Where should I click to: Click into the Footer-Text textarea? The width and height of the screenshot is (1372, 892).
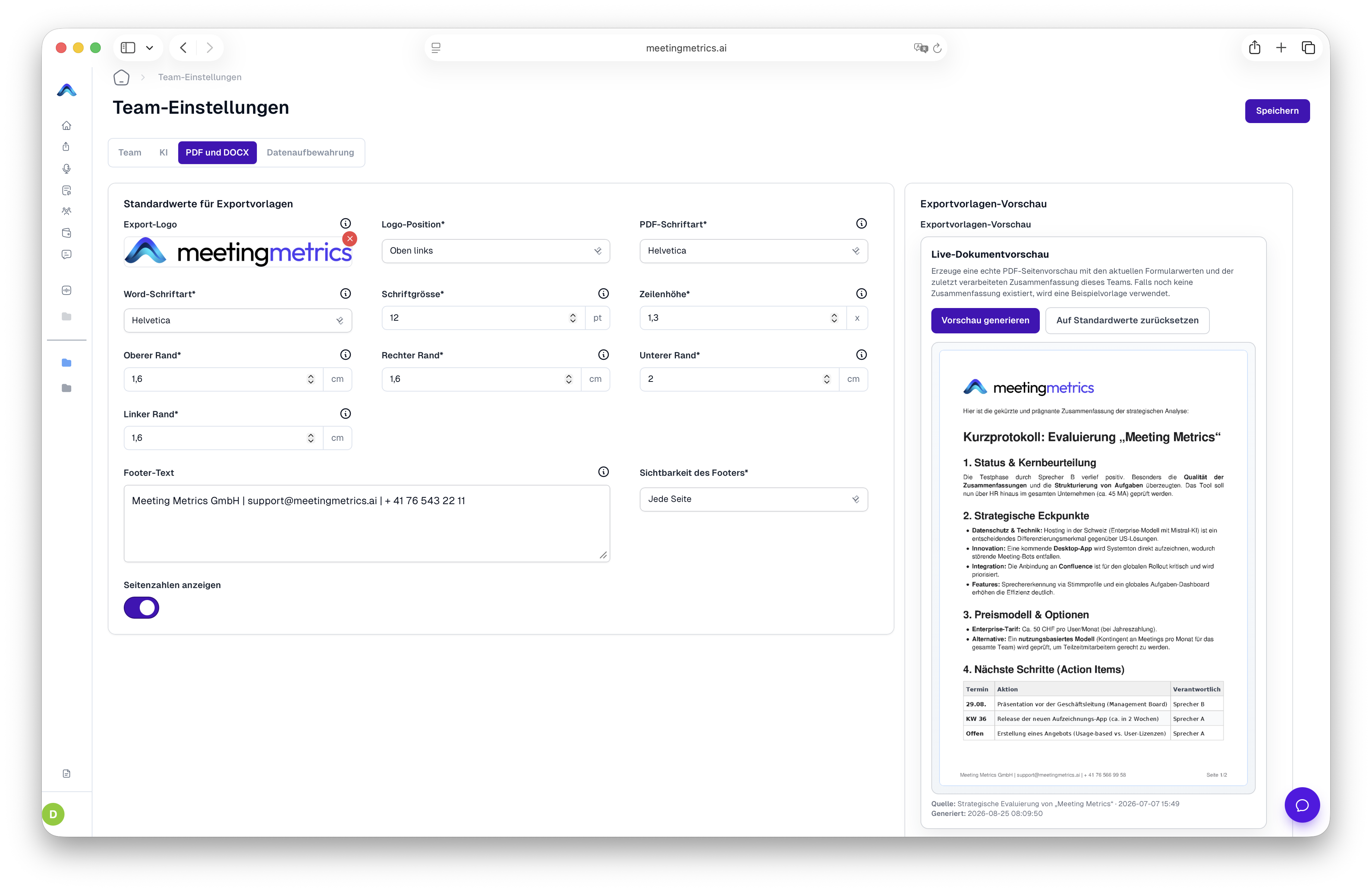click(x=366, y=524)
